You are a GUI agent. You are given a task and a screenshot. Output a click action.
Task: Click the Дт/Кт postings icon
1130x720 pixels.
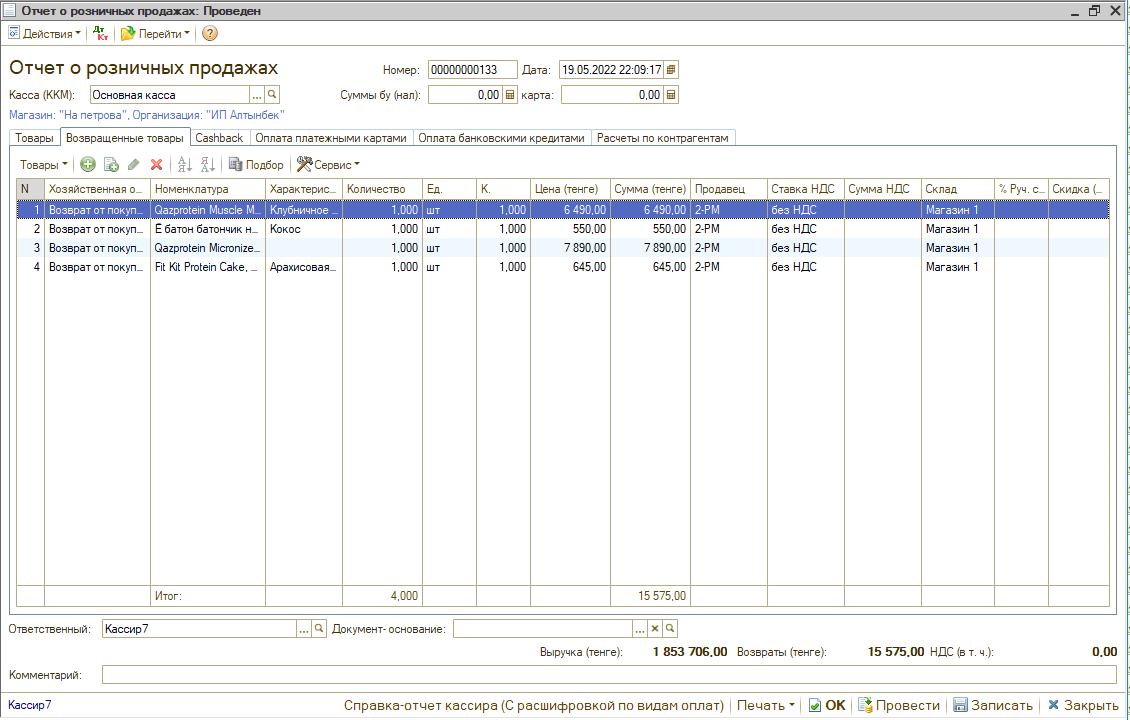pyautogui.click(x=100, y=33)
